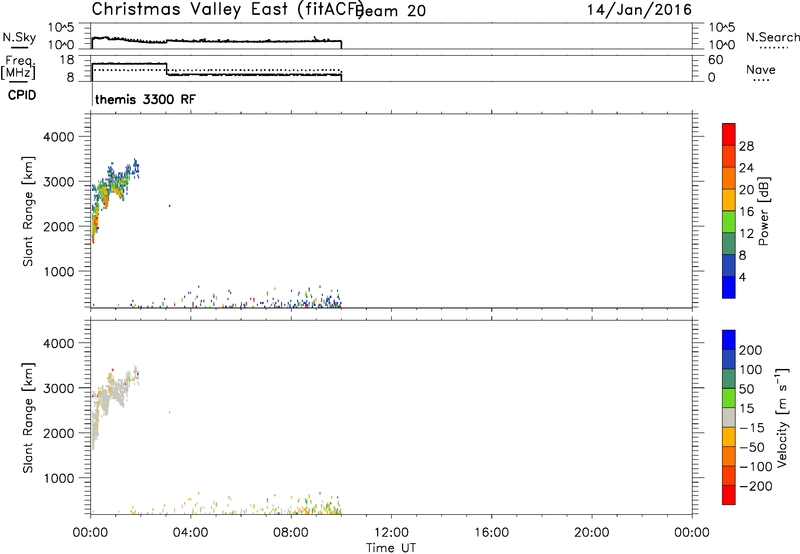The height and width of the screenshot is (554, 800).
Task: Click the 60 Nave scale tick label
Action: coord(715,60)
